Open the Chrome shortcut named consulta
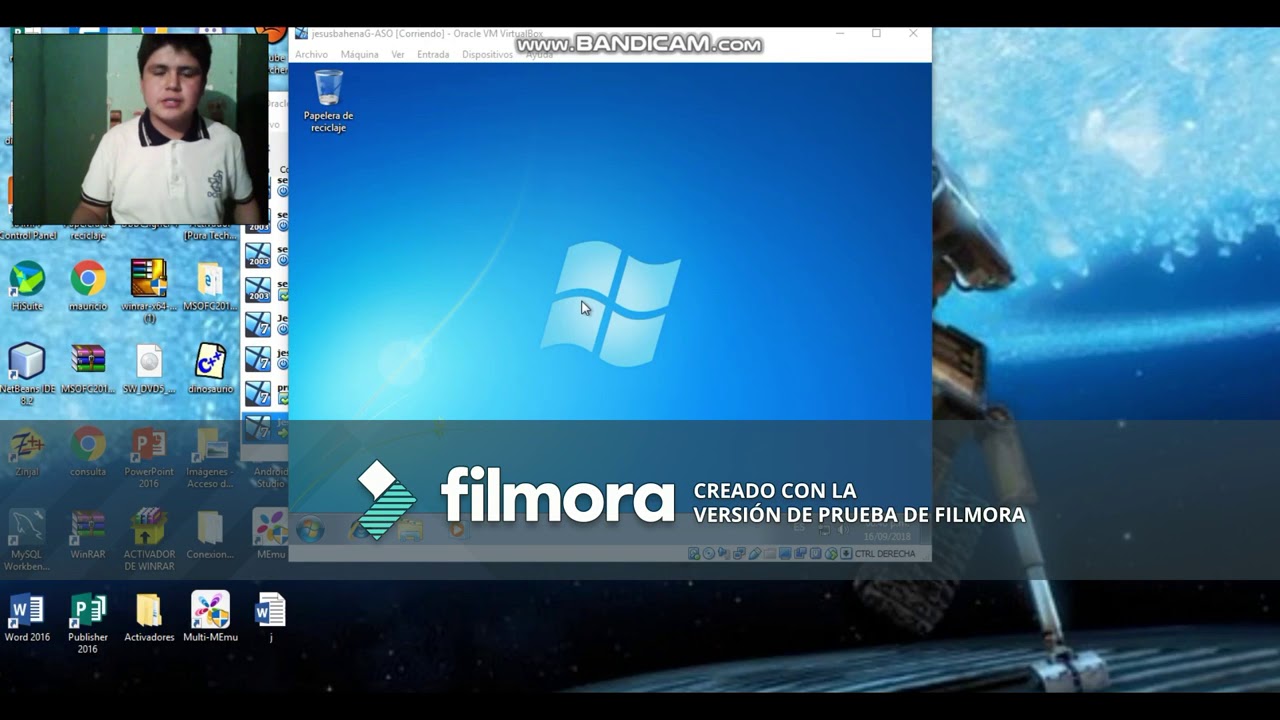 coord(88,444)
